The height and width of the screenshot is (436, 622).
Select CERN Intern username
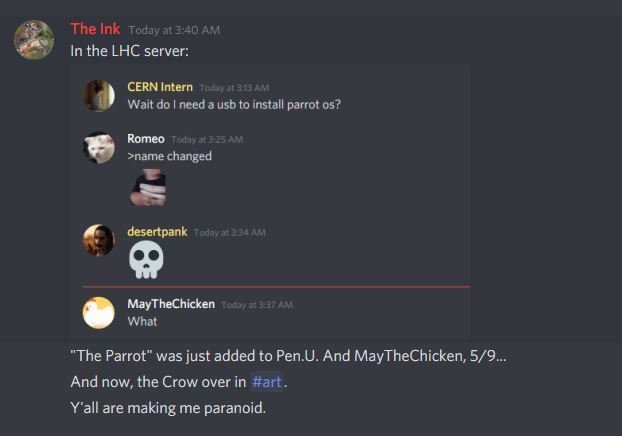click(160, 87)
